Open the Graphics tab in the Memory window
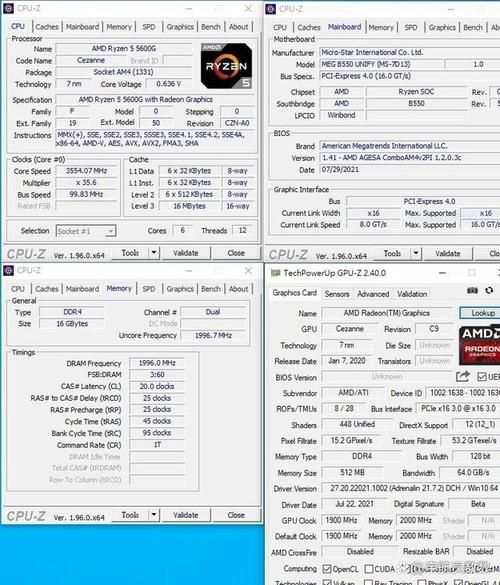Viewport: 500px width, 585px height. coord(180,289)
